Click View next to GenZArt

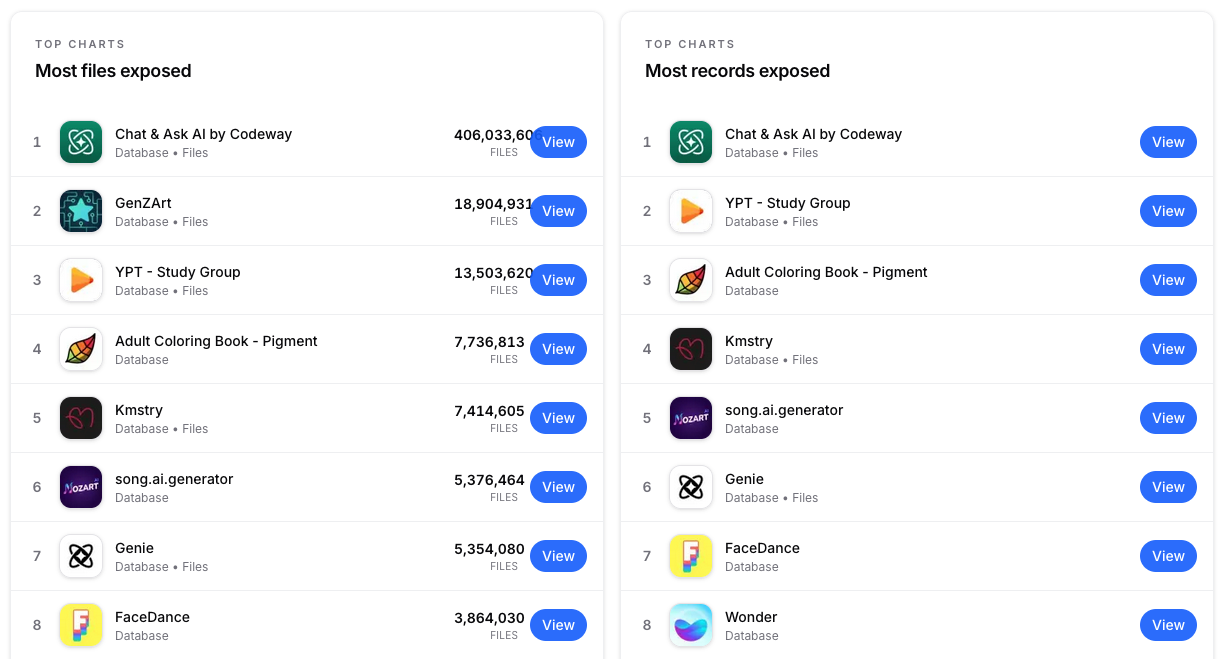pos(558,211)
